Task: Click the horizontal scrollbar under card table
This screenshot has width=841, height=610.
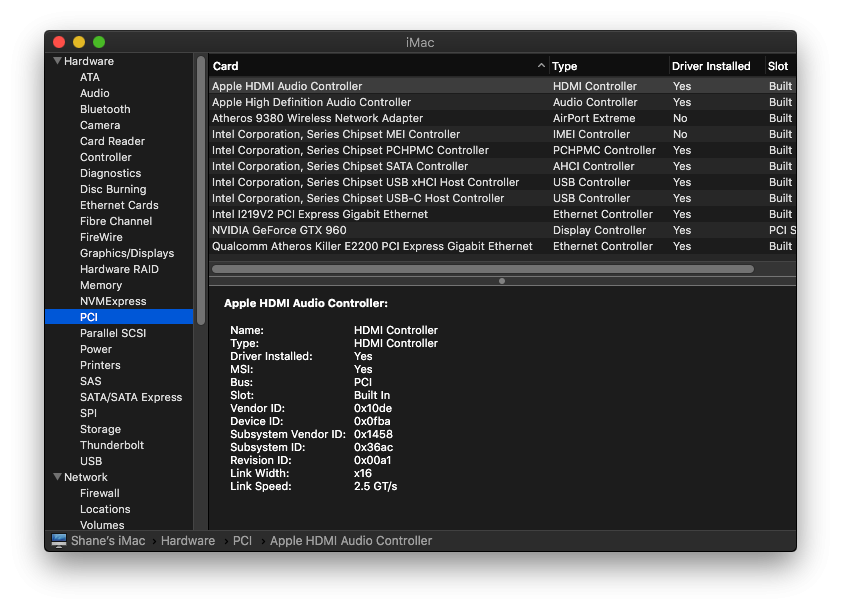Action: [x=483, y=269]
